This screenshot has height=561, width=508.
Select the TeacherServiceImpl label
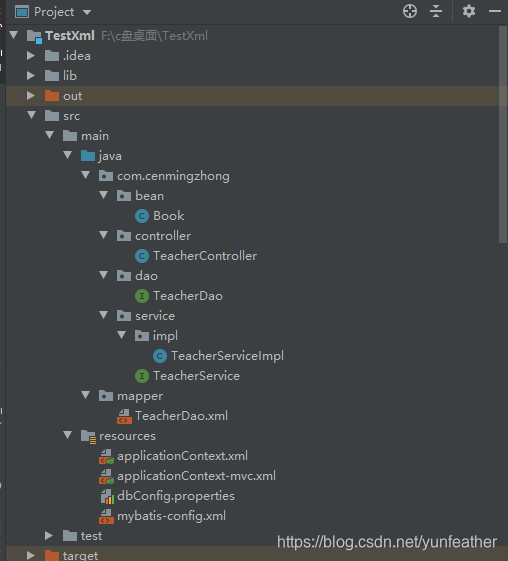pos(228,356)
